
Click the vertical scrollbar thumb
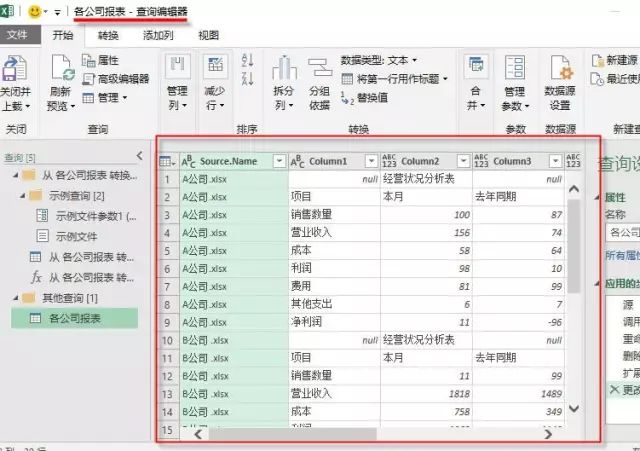(574, 246)
